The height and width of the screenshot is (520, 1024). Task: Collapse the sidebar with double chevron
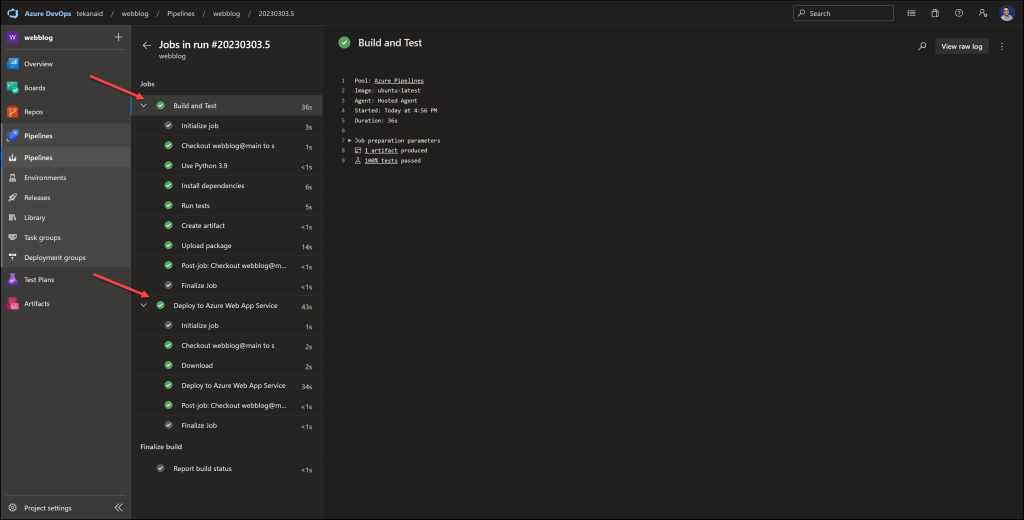tap(118, 508)
